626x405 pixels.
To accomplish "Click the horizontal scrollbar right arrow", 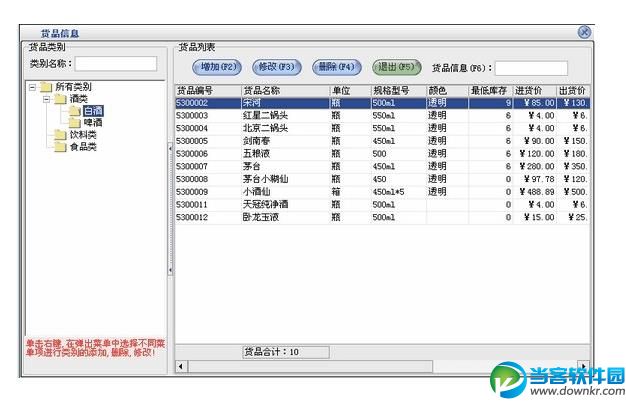I will point(584,366).
